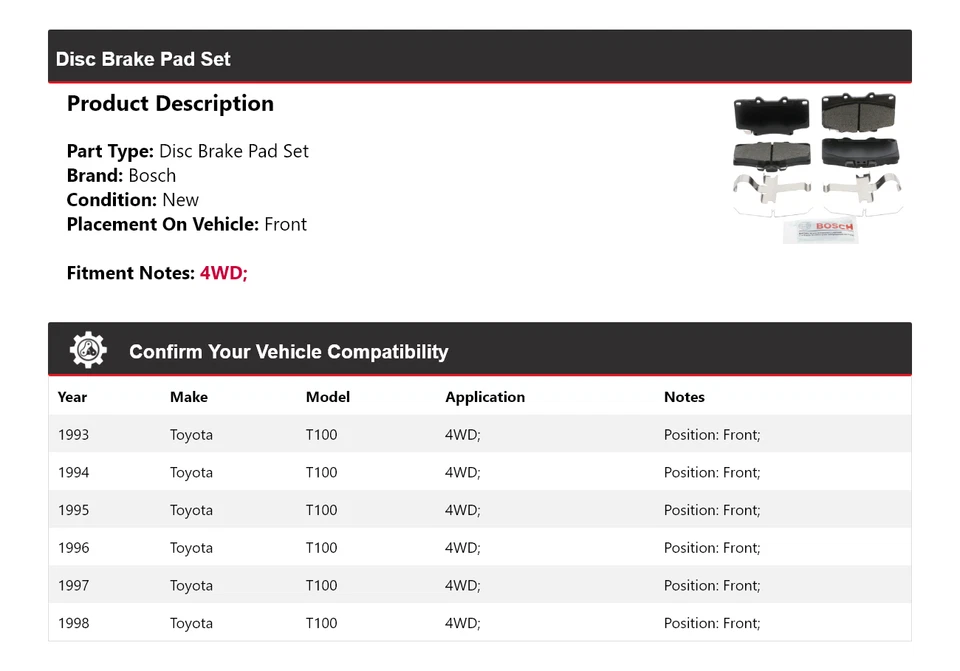Click the 1995 row's Toyota cell
The height and width of the screenshot is (671, 960).
191,510
